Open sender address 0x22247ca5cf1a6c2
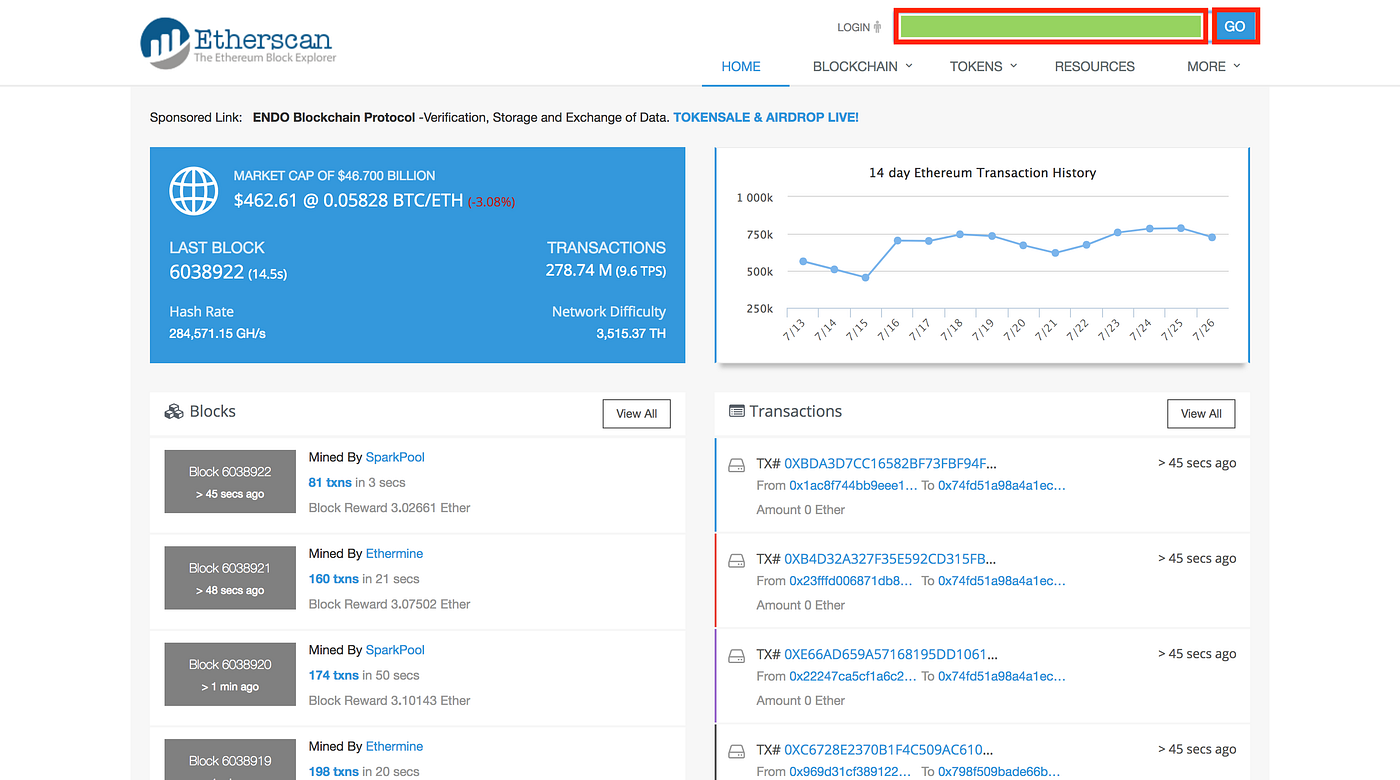This screenshot has height=780, width=1400. tap(853, 676)
